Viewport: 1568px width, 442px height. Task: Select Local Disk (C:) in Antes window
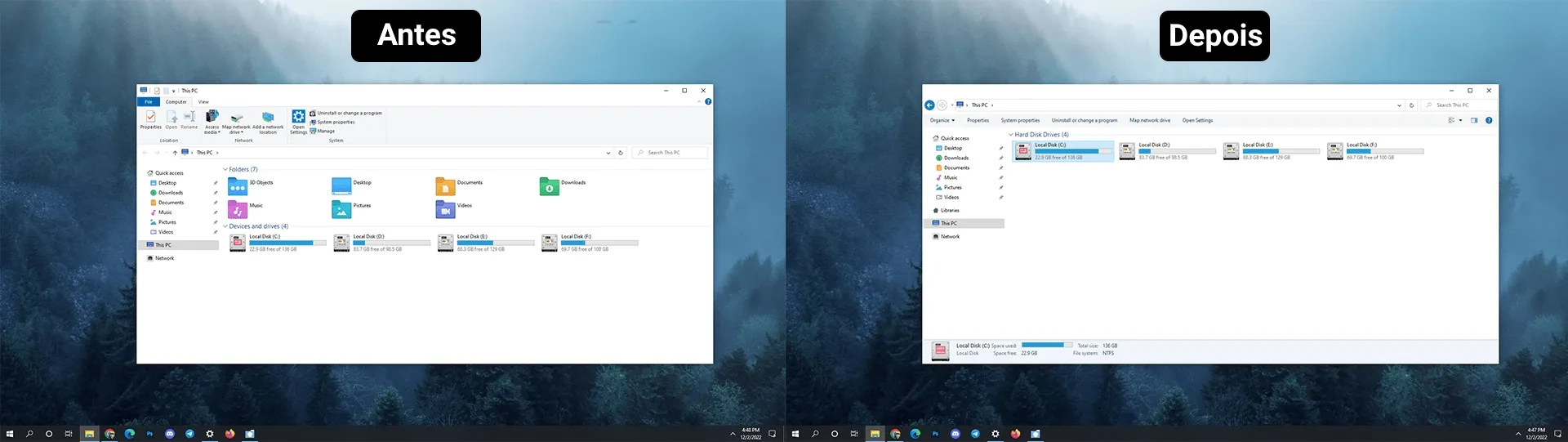(x=278, y=243)
